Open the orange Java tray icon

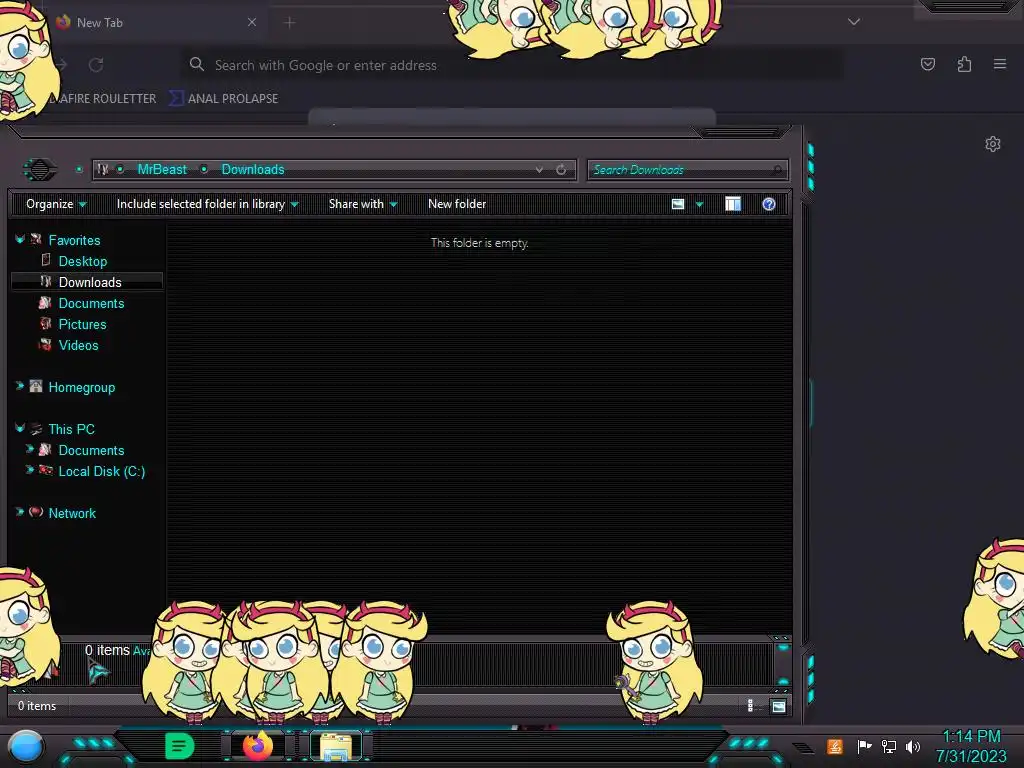834,746
